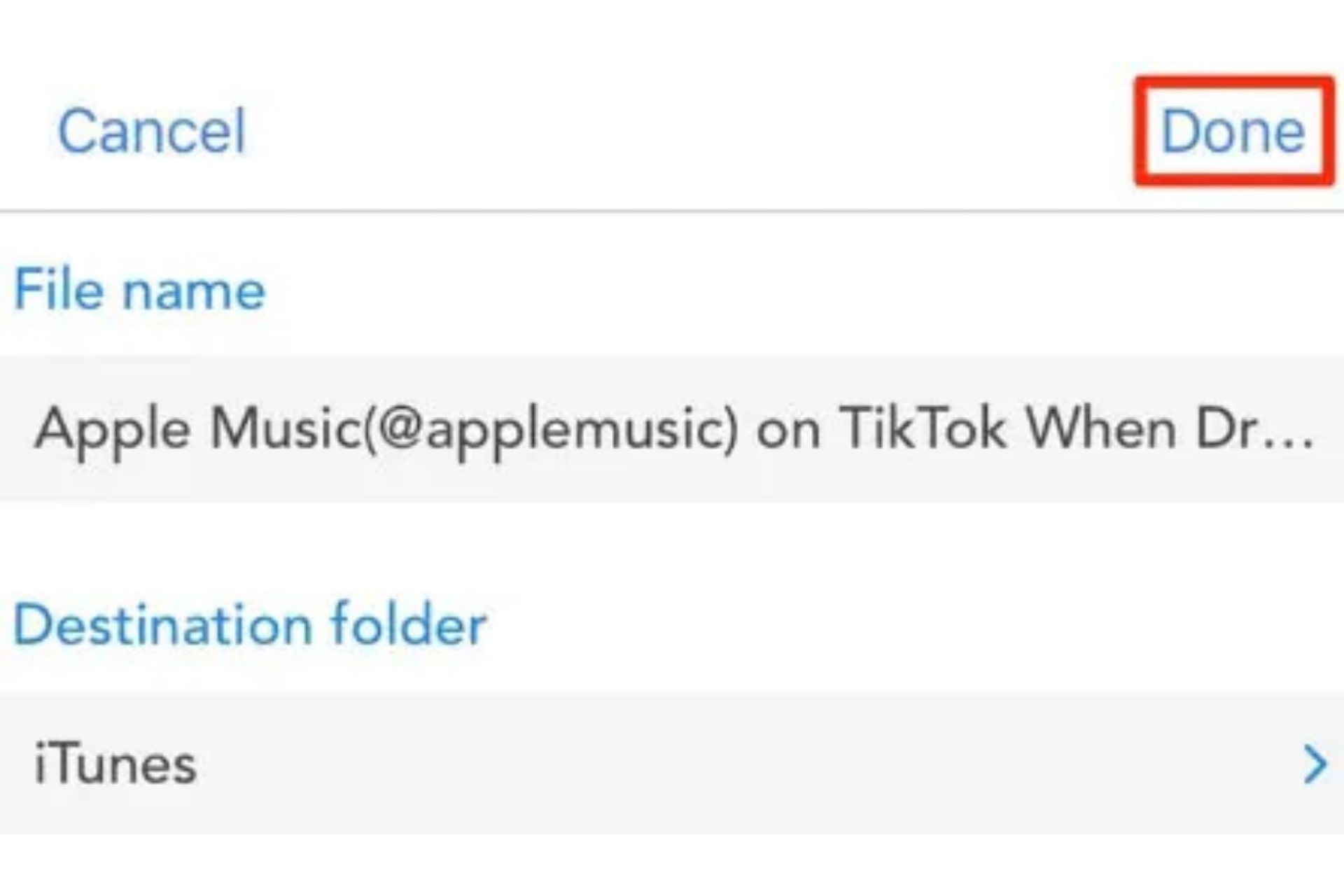Dismiss the dialog with Cancel

pos(152,131)
